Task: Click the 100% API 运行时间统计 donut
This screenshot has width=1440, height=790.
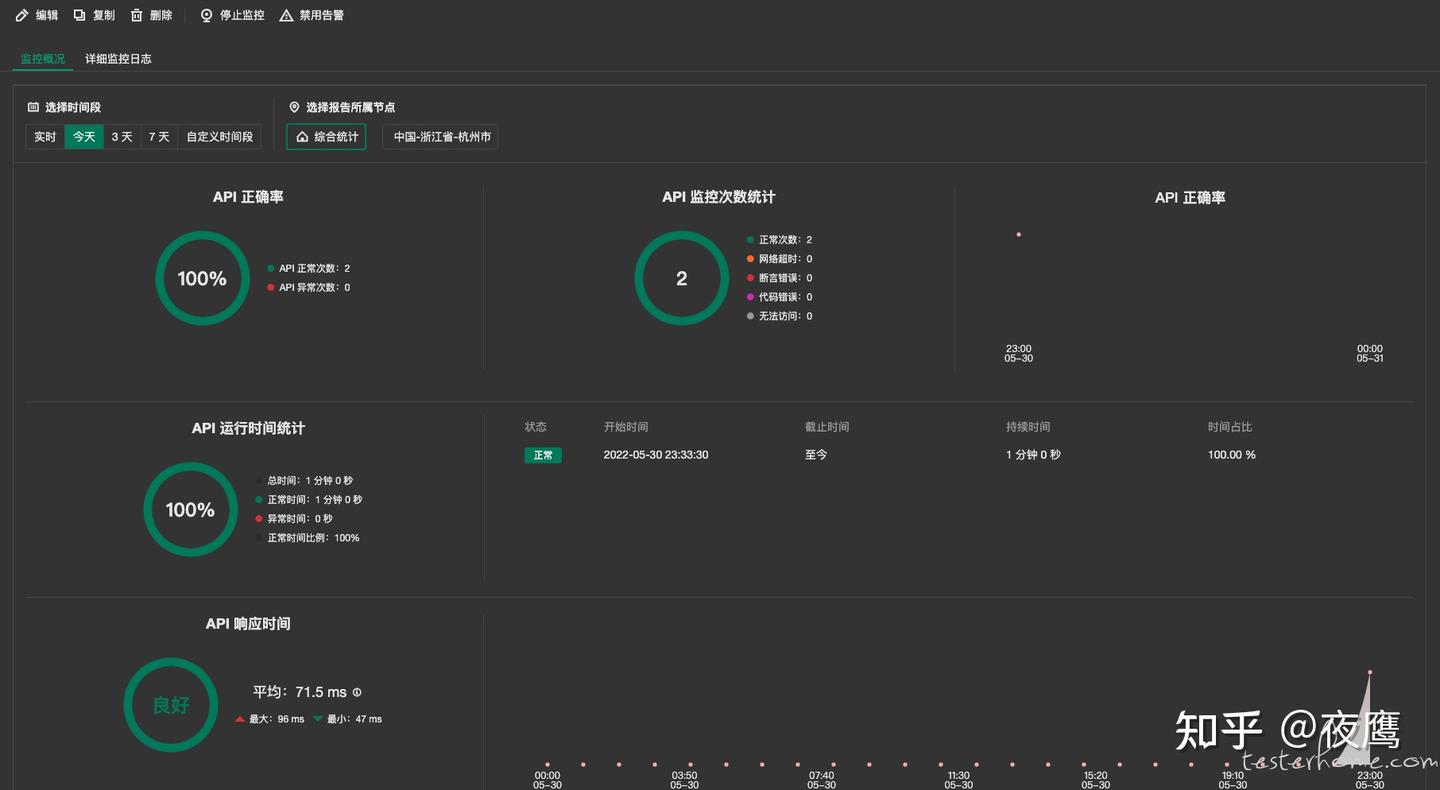Action: (190, 509)
